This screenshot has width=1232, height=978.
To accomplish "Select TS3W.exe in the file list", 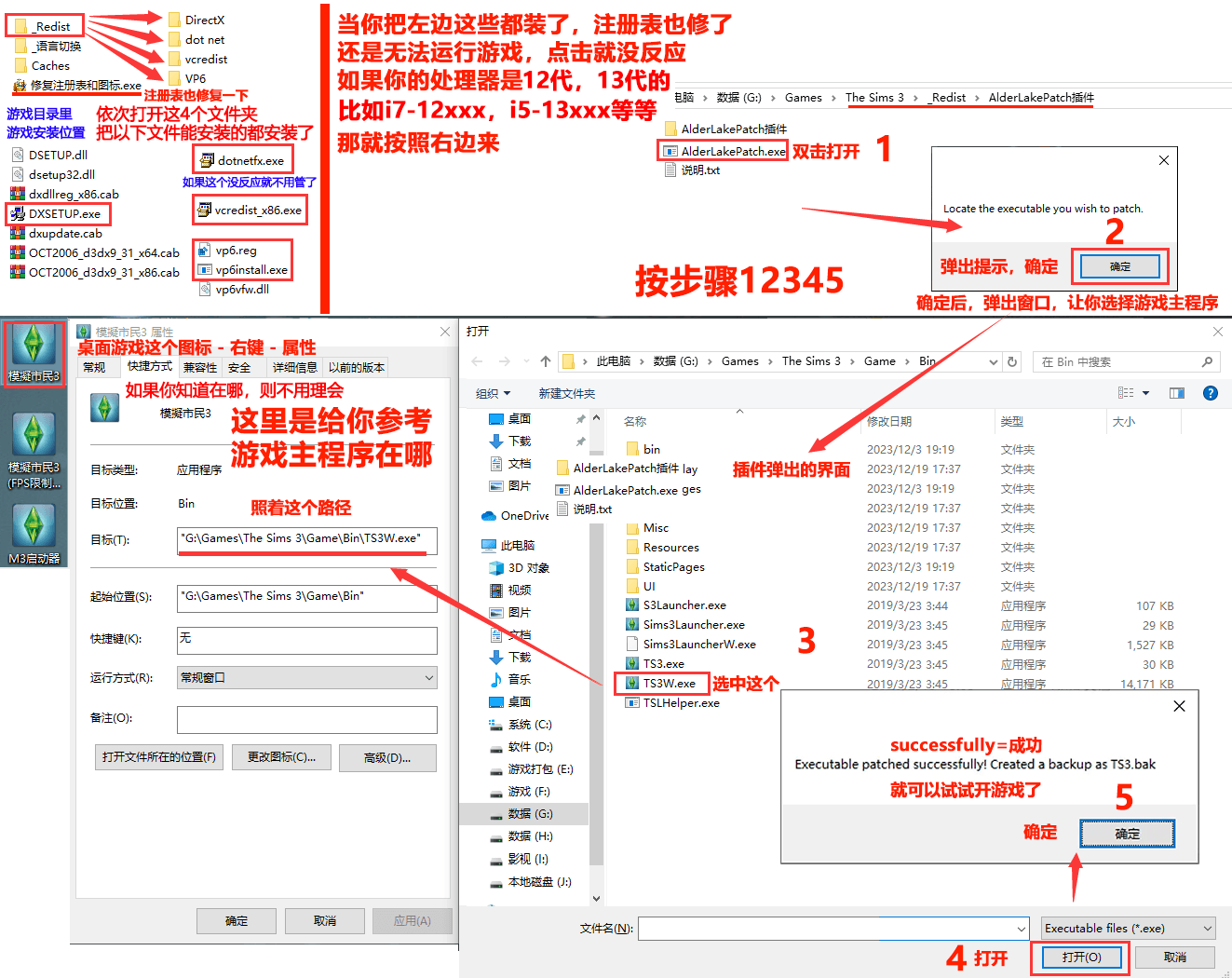I will pyautogui.click(x=668, y=684).
